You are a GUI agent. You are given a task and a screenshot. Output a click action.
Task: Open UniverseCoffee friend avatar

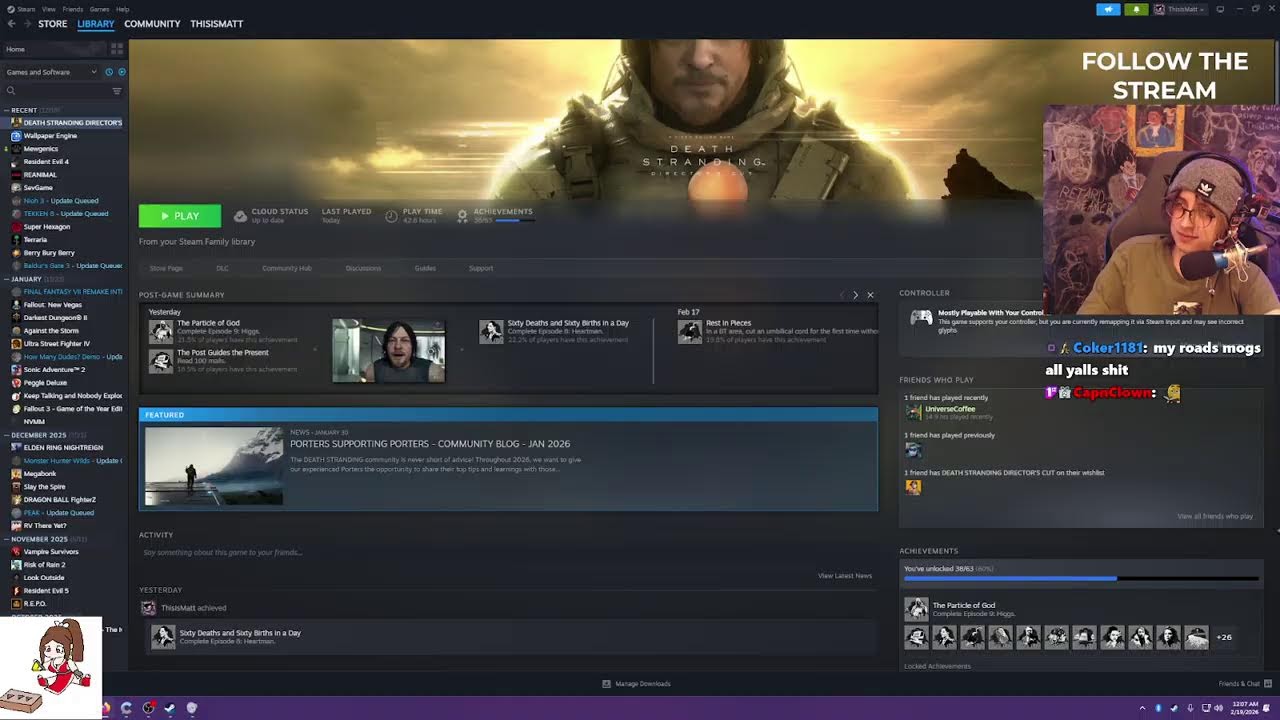(x=913, y=412)
